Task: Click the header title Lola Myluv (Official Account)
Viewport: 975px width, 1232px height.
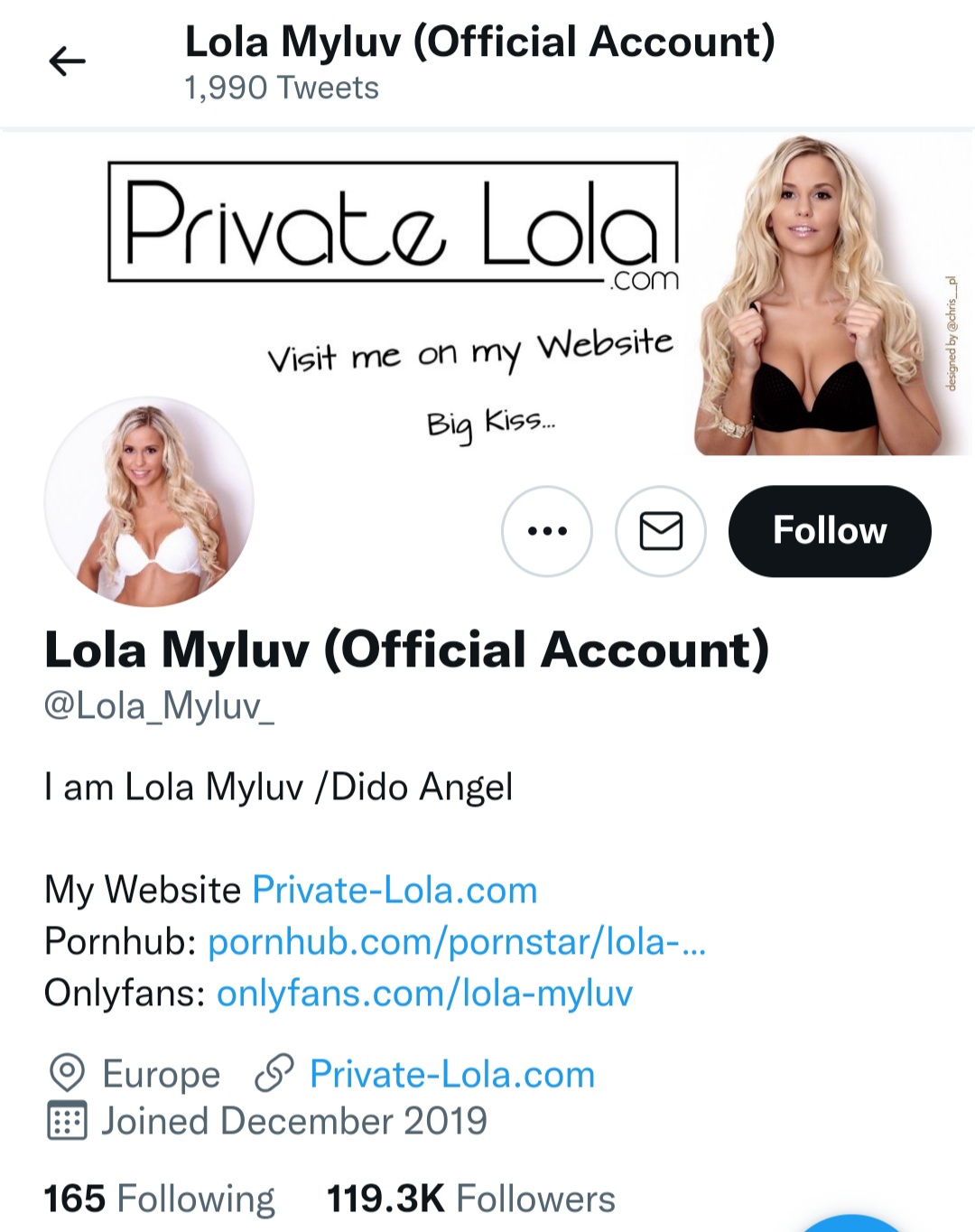Action: (x=480, y=42)
